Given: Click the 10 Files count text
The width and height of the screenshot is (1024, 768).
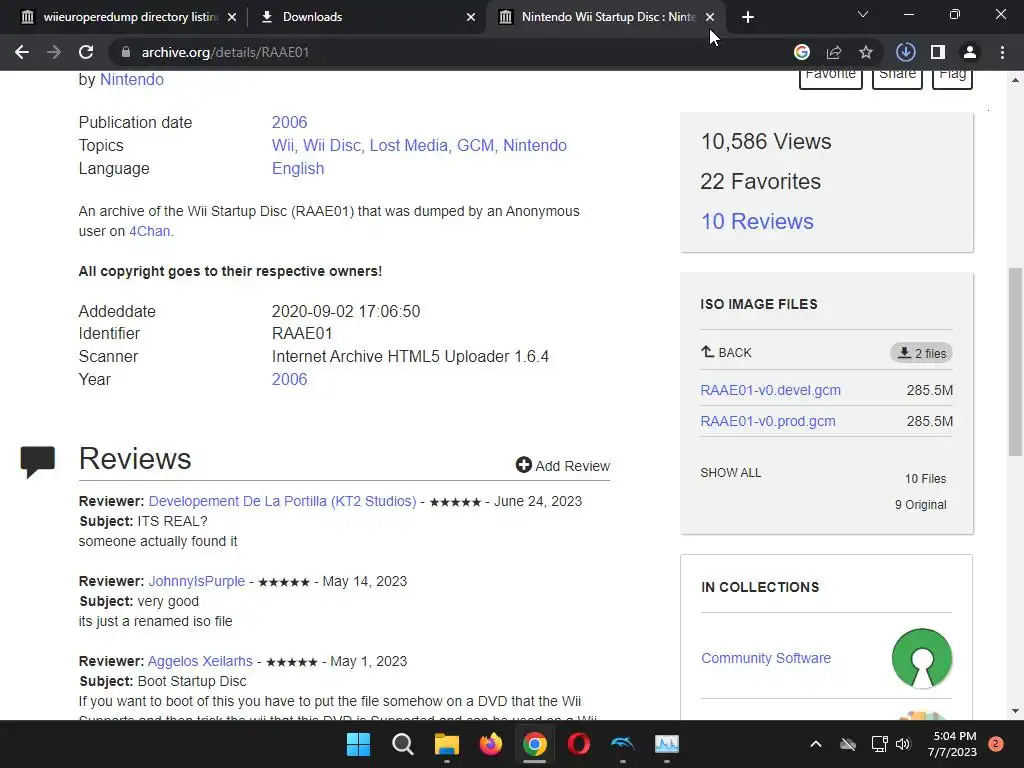Looking at the screenshot, I should [x=925, y=479].
